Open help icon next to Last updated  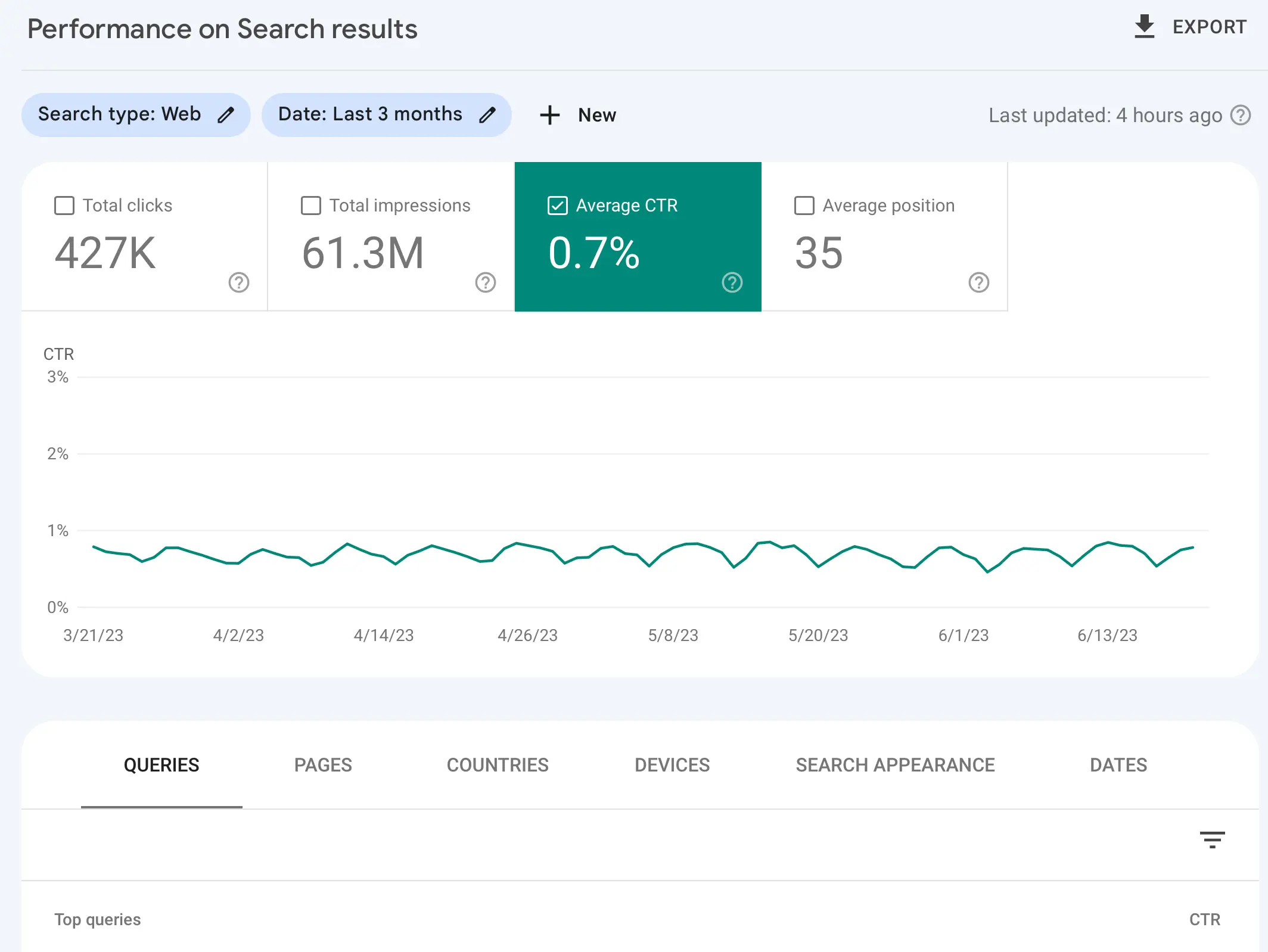[1241, 115]
